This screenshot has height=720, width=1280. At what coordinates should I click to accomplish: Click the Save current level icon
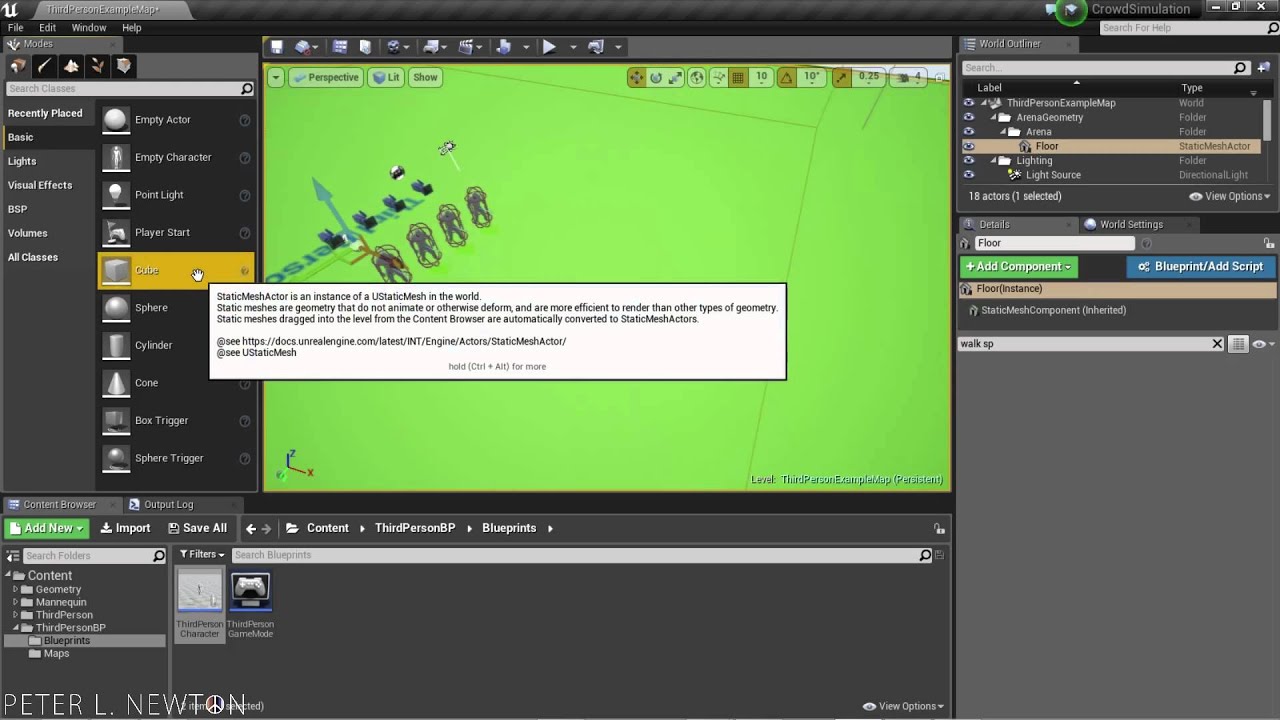click(x=277, y=47)
